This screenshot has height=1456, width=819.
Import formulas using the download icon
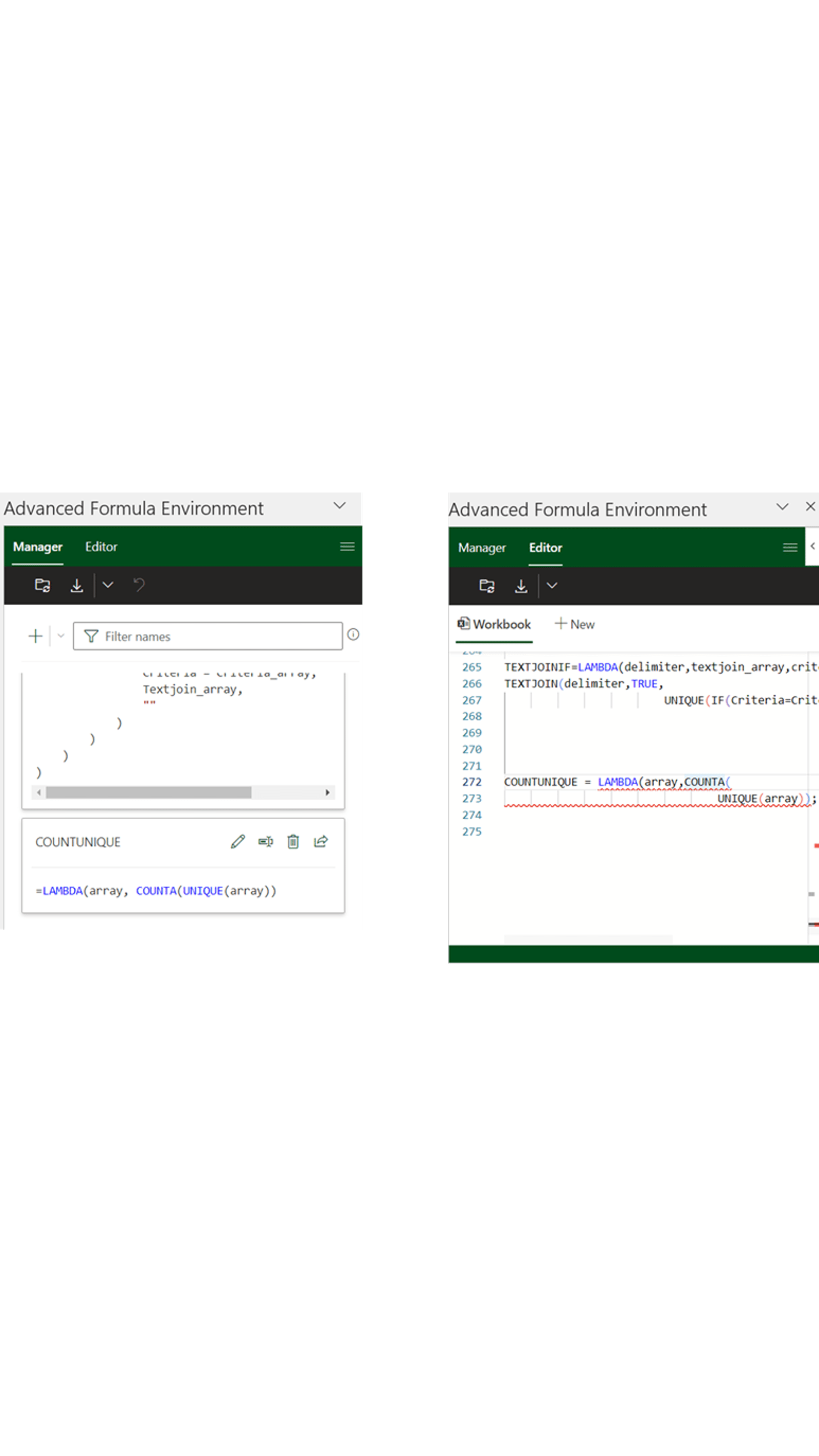(x=77, y=585)
